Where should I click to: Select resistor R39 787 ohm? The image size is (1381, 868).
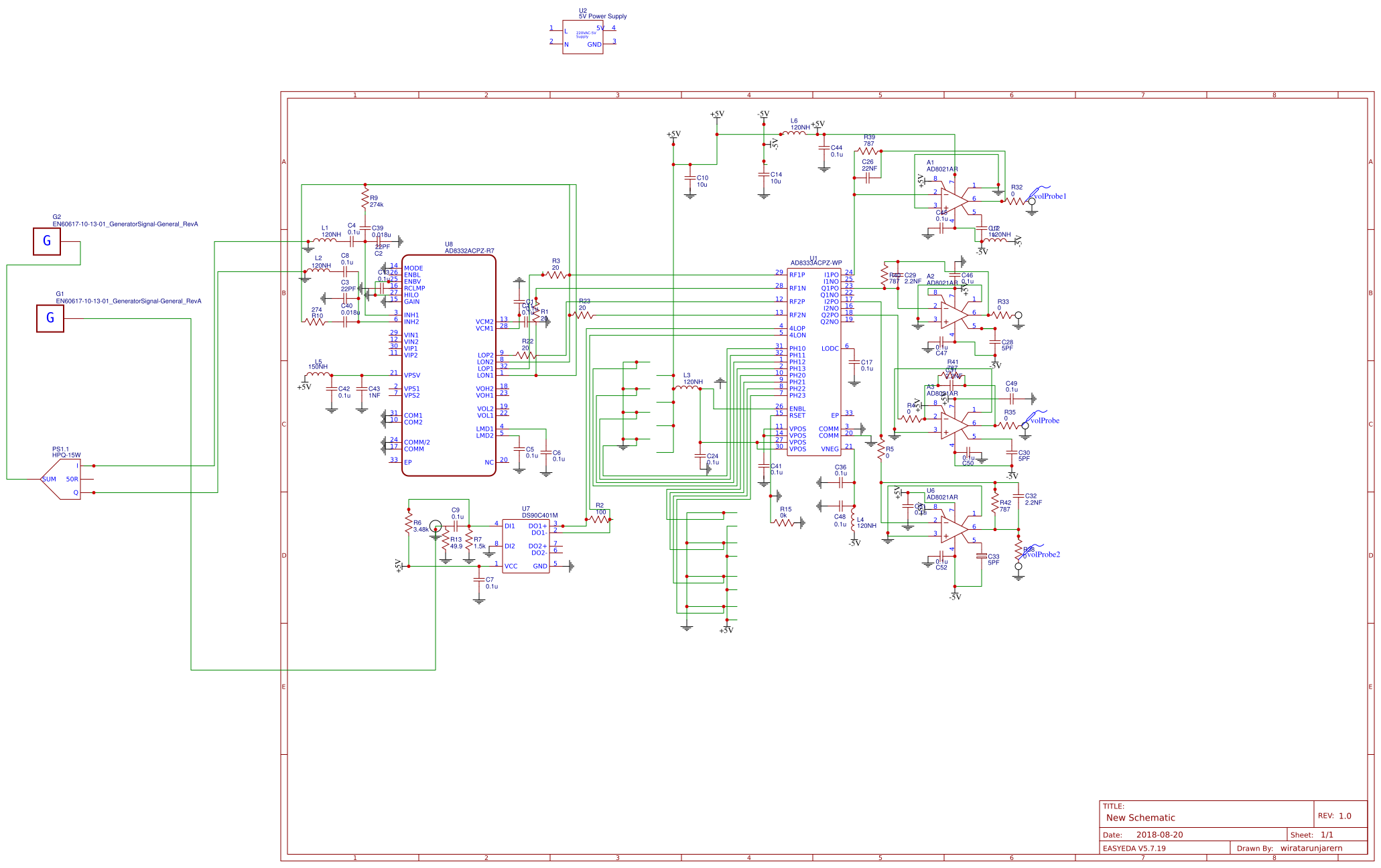(868, 151)
